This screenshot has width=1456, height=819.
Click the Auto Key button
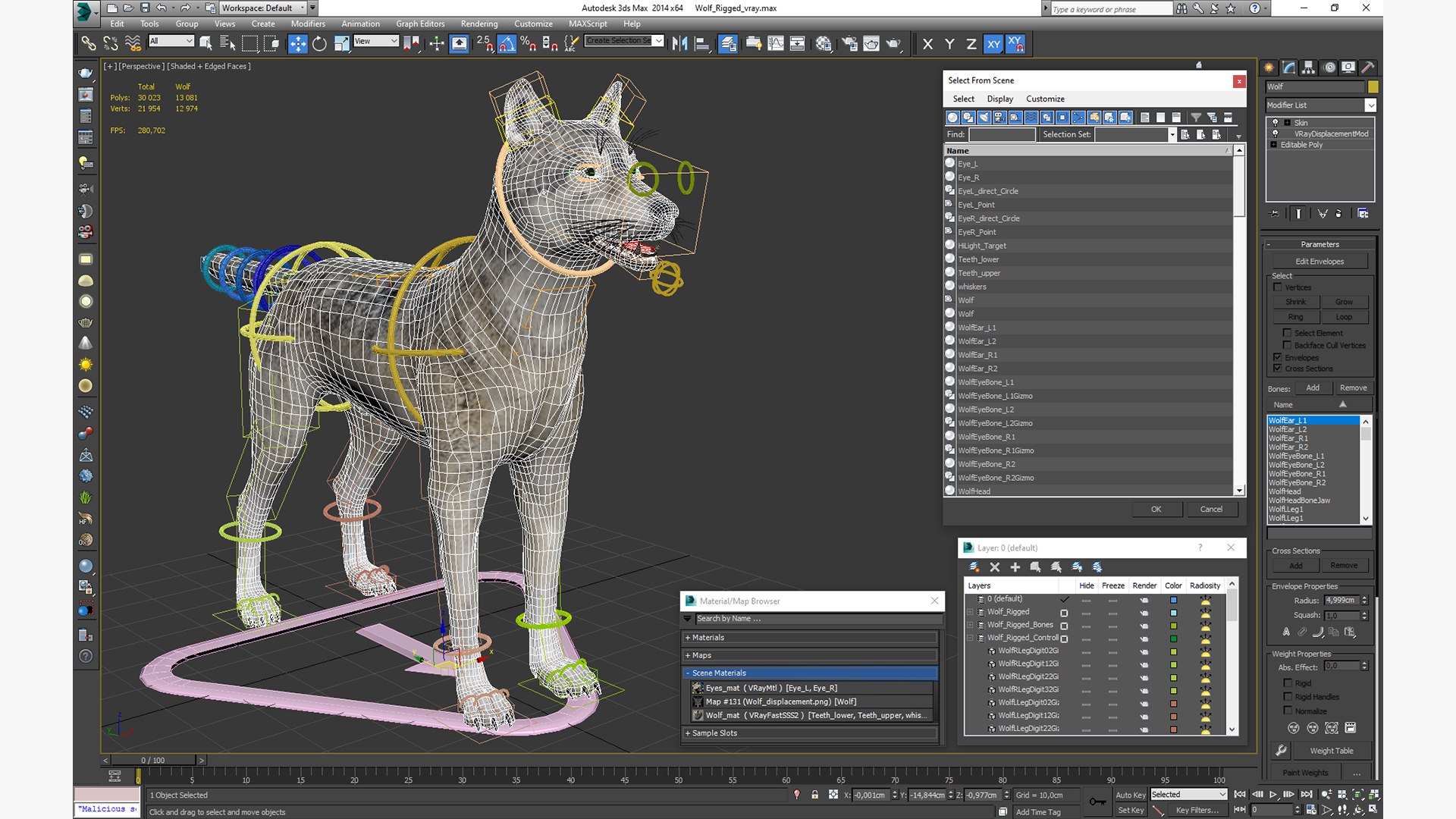[x=1130, y=795]
